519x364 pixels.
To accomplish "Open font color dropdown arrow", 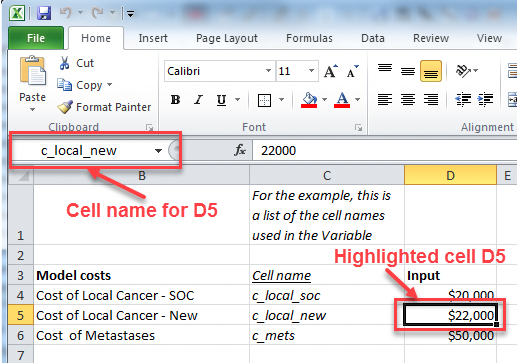I will [x=358, y=99].
